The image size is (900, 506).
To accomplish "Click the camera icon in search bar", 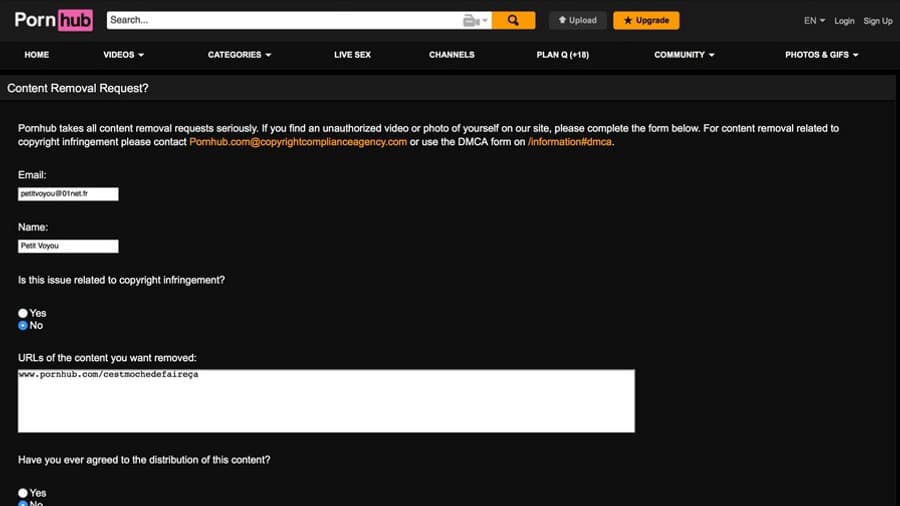I will pyautogui.click(x=472, y=20).
